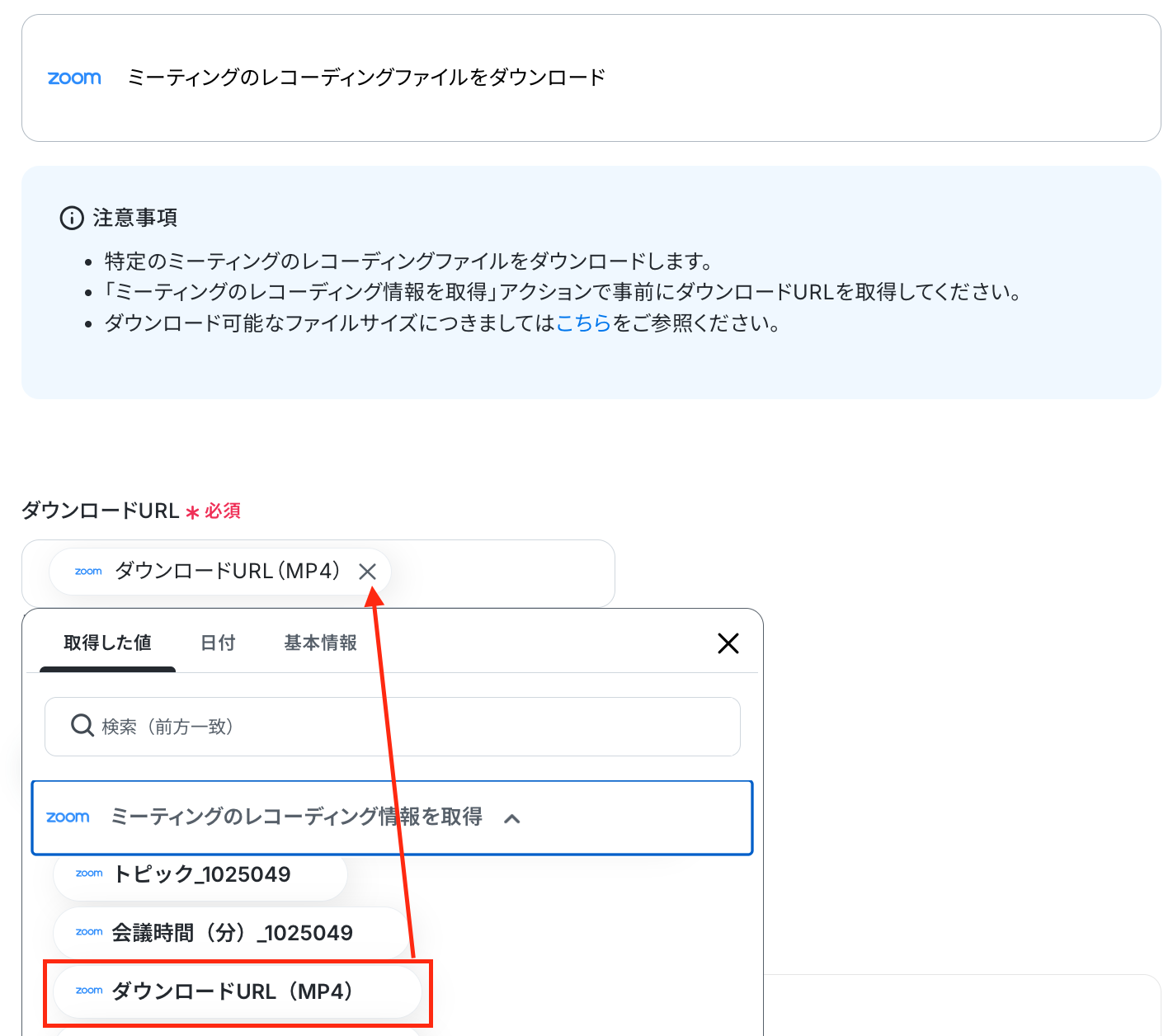Image resolution: width=1173 pixels, height=1036 pixels.
Task: Focus the 検索（前方一致） search field
Action: (x=393, y=727)
